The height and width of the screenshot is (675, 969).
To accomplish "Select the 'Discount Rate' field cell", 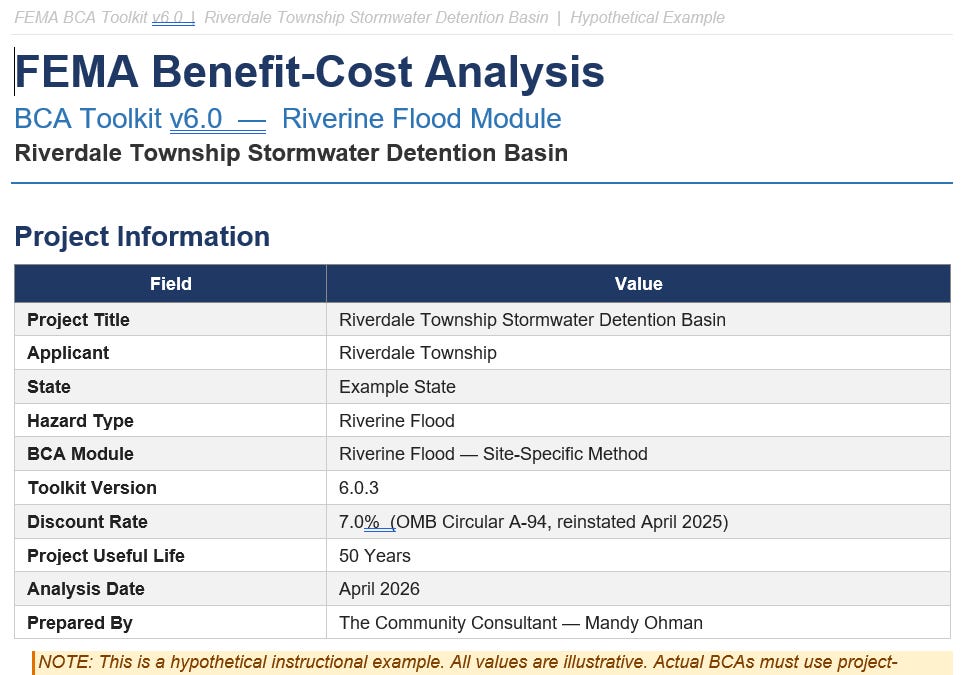I will 171,522.
